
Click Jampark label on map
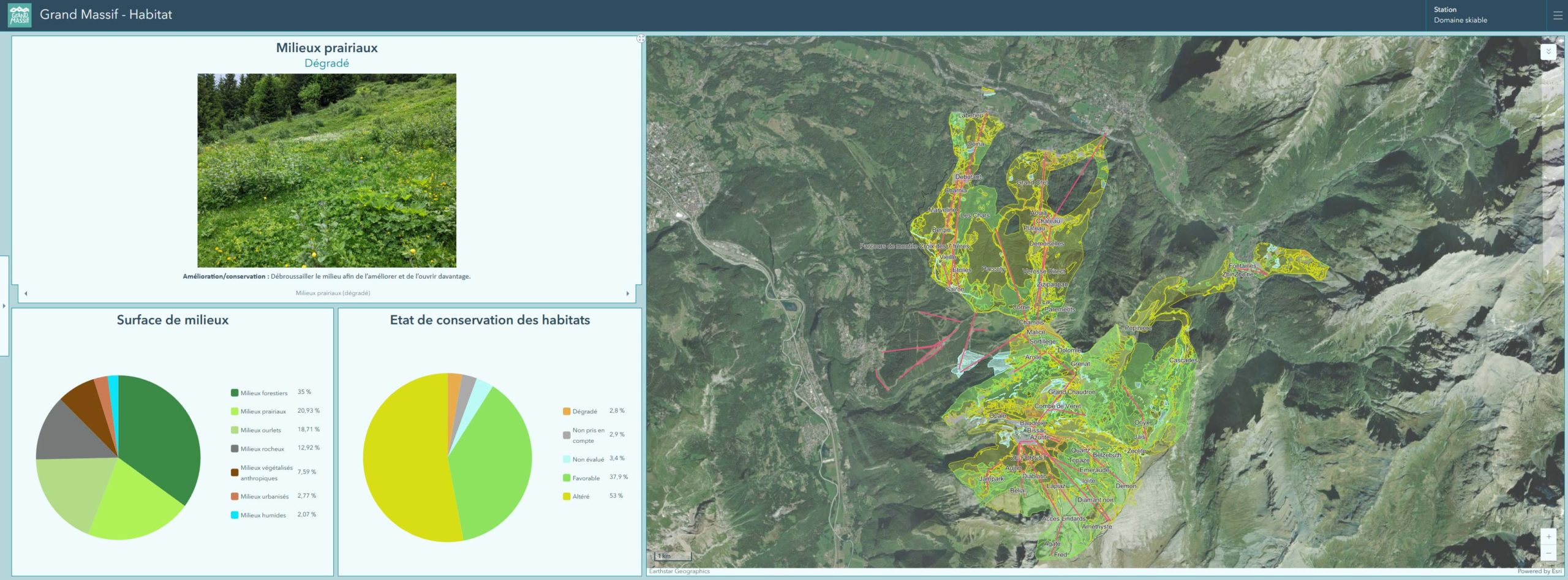(x=992, y=479)
